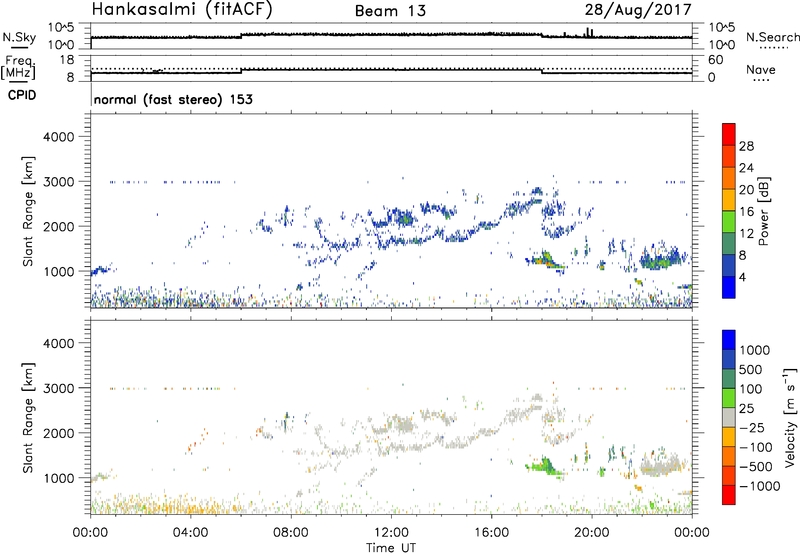Click the N.Search legend label

pos(772,37)
